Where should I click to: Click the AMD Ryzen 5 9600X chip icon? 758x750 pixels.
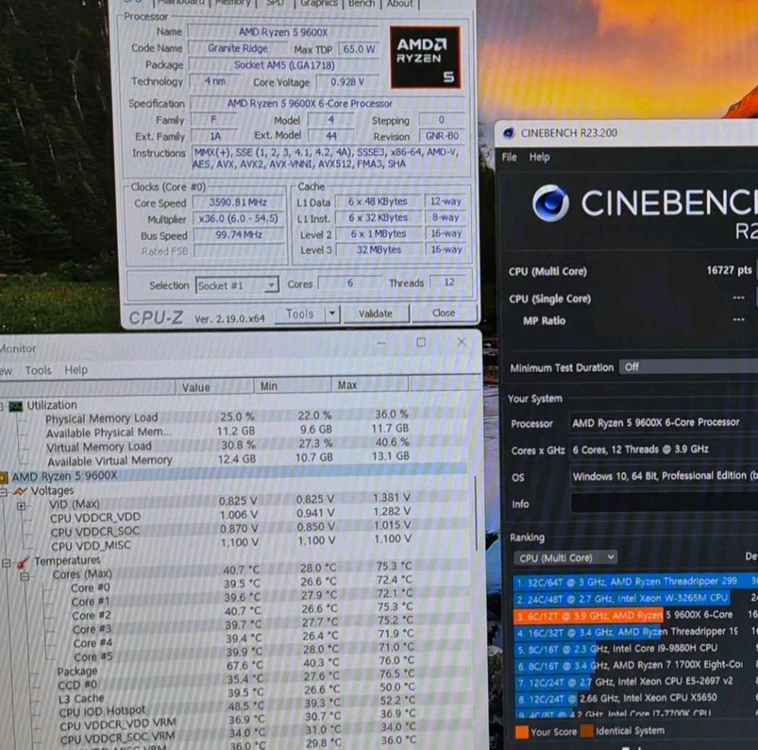tap(3, 478)
